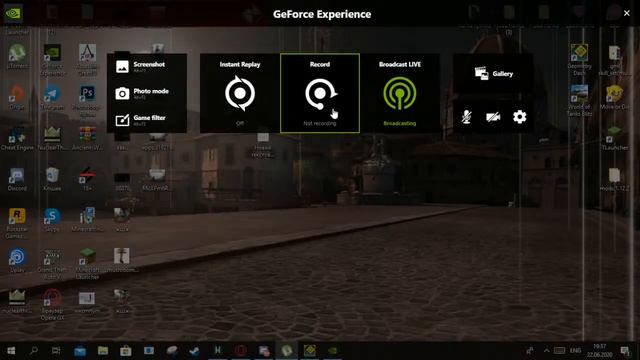This screenshot has width=640, height=360.
Task: Open the Instant Replay panel
Action: pos(240,93)
